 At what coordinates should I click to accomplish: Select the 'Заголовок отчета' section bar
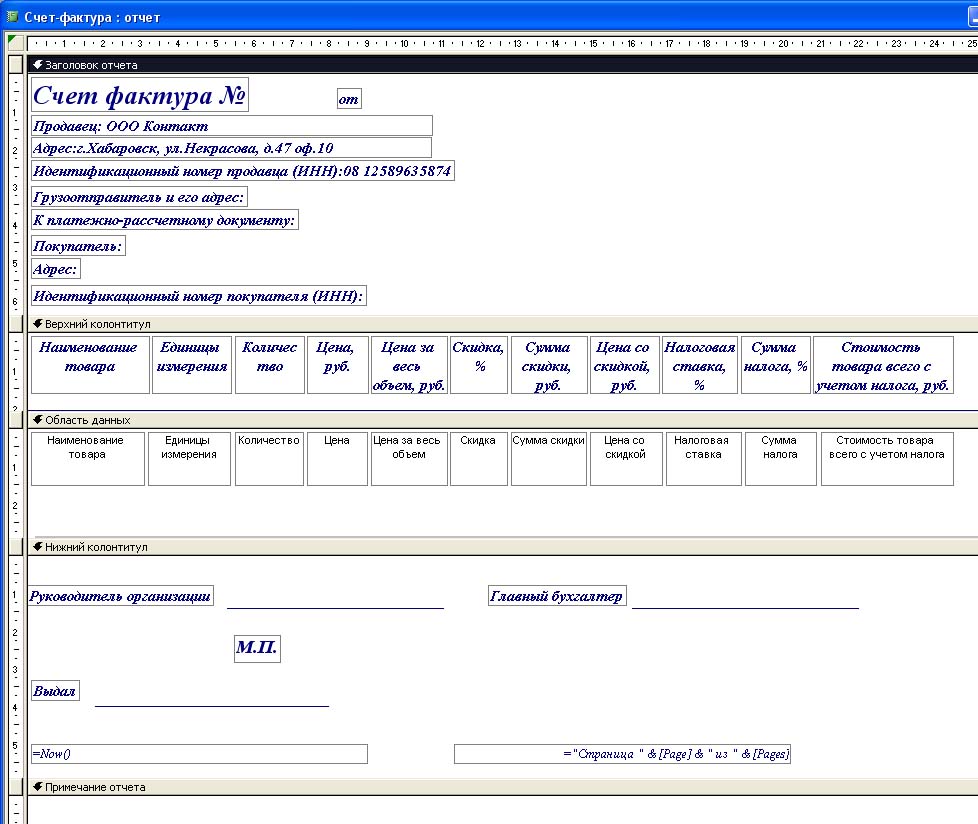(503, 64)
